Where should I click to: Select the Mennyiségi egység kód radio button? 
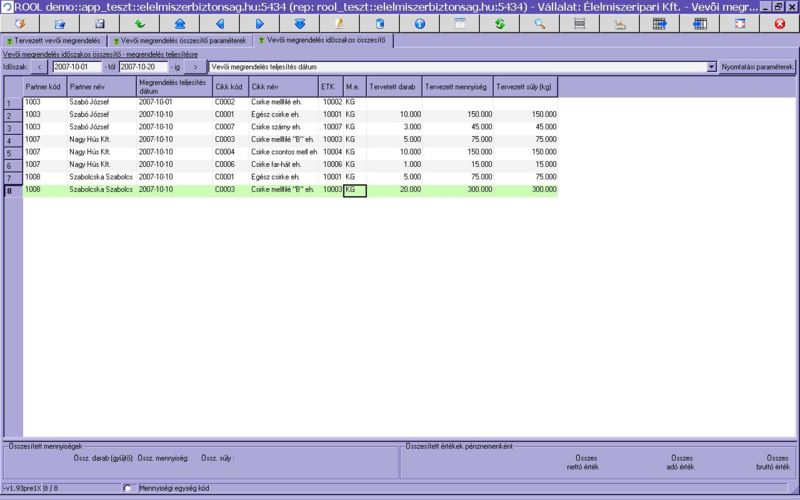[x=127, y=488]
